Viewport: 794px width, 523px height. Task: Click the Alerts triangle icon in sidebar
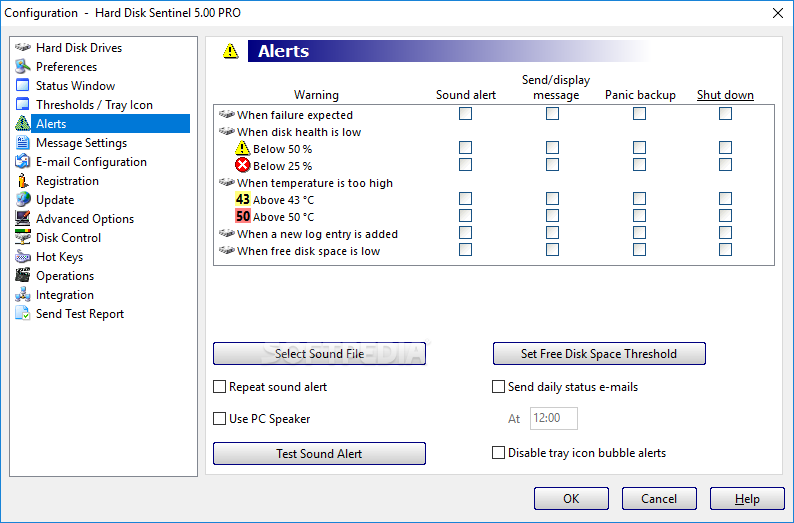[x=23, y=123]
